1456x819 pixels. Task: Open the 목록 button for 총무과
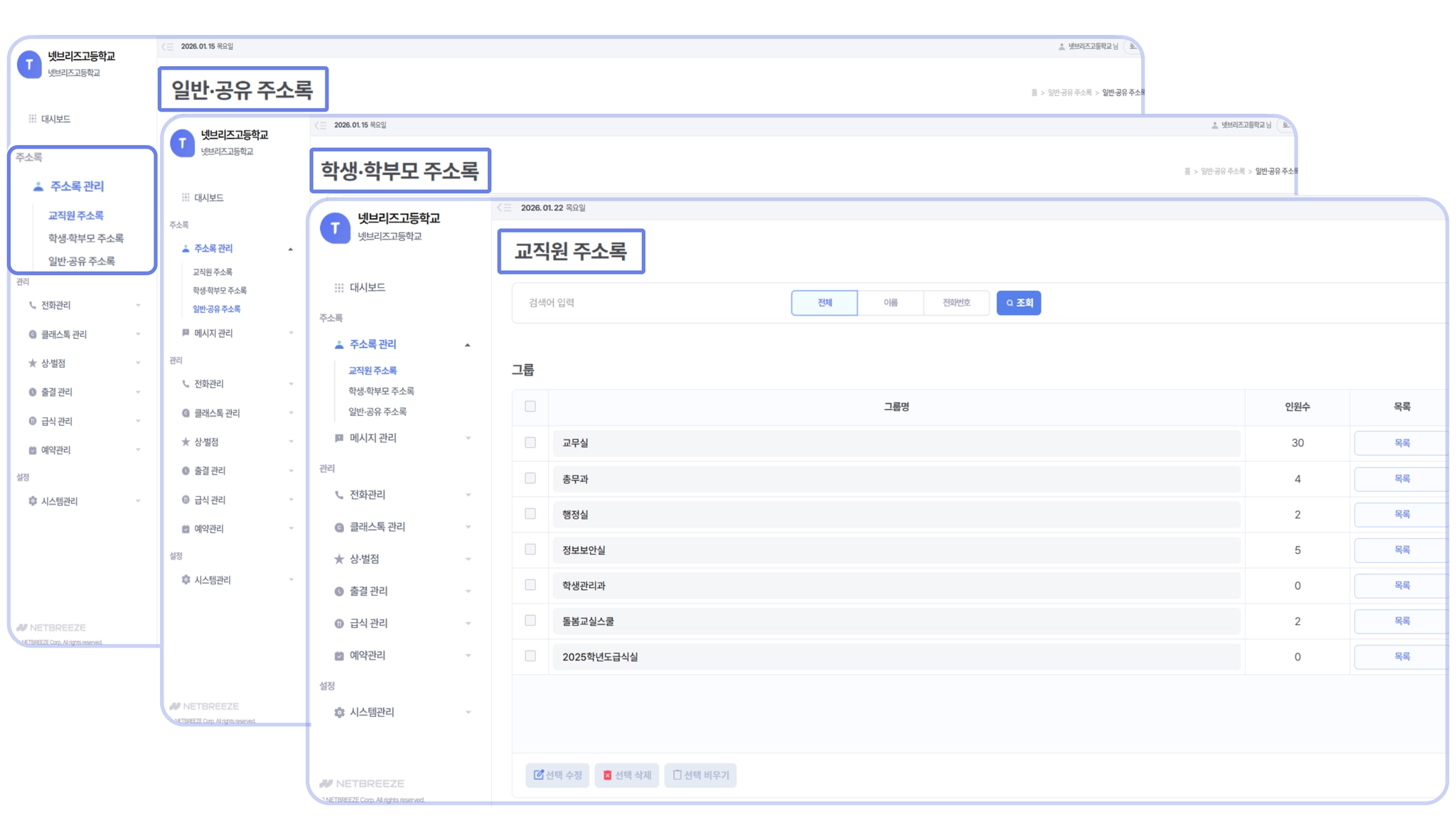pos(1401,478)
